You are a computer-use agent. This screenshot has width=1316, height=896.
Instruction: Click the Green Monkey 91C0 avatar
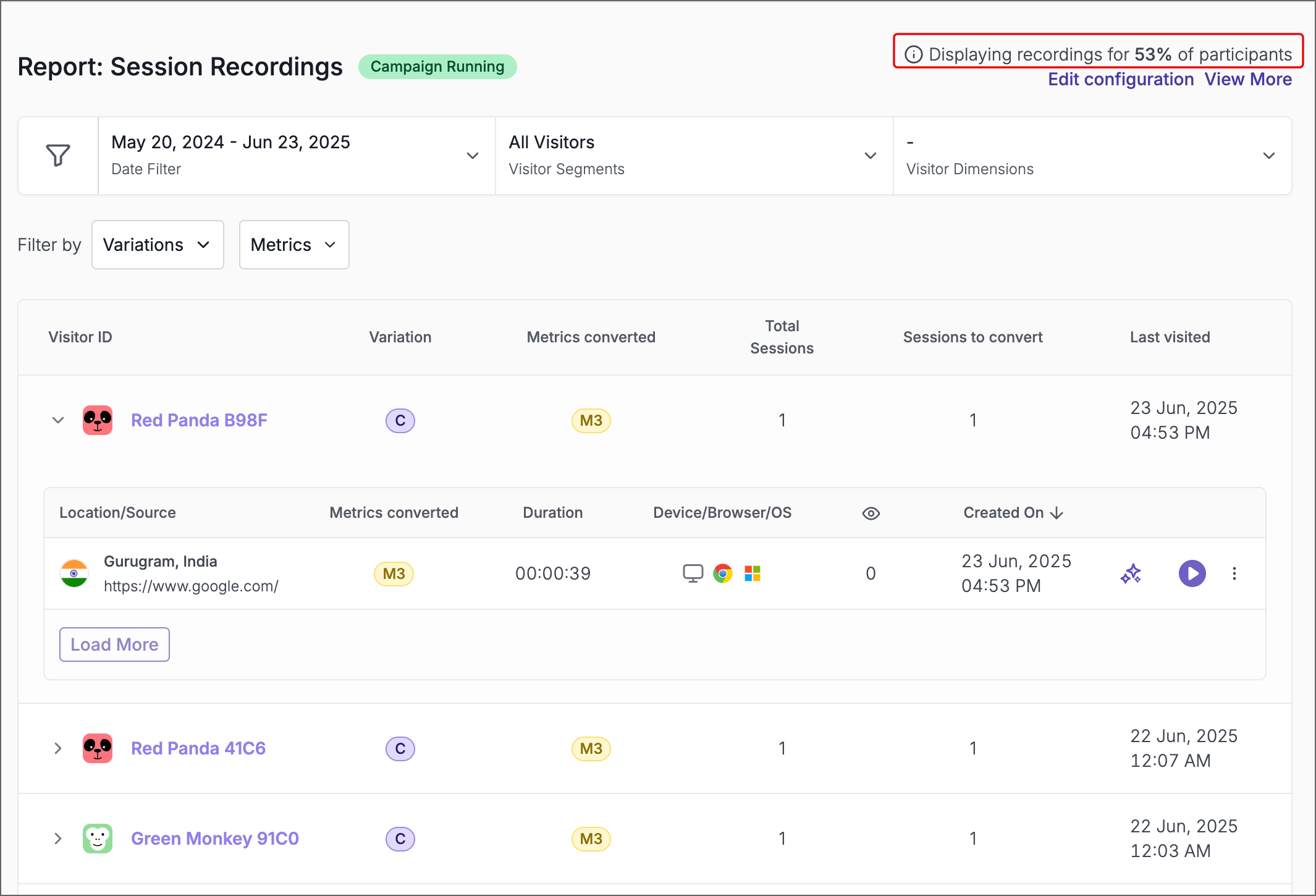(x=98, y=839)
